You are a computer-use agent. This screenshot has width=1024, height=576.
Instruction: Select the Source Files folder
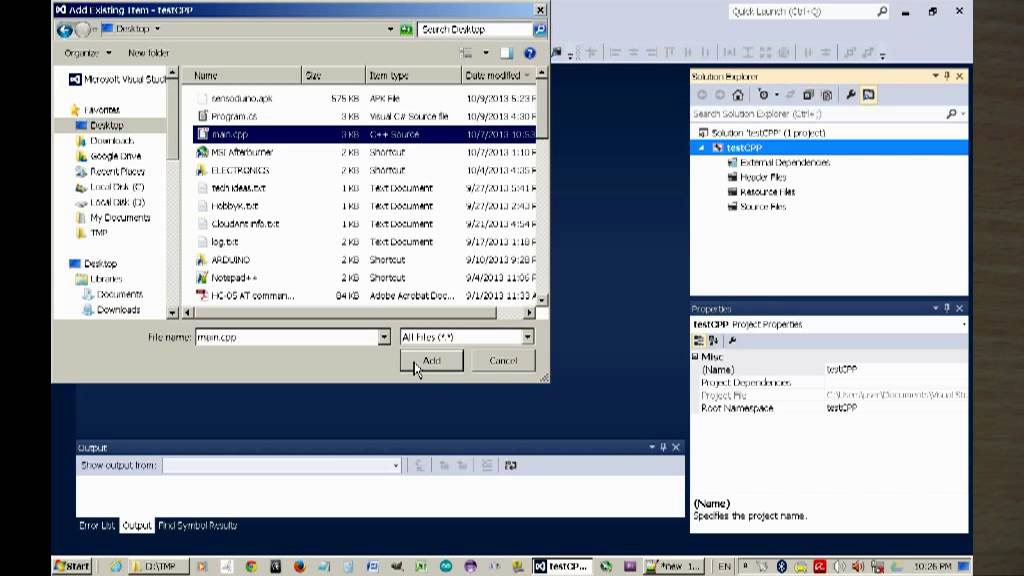tap(763, 207)
